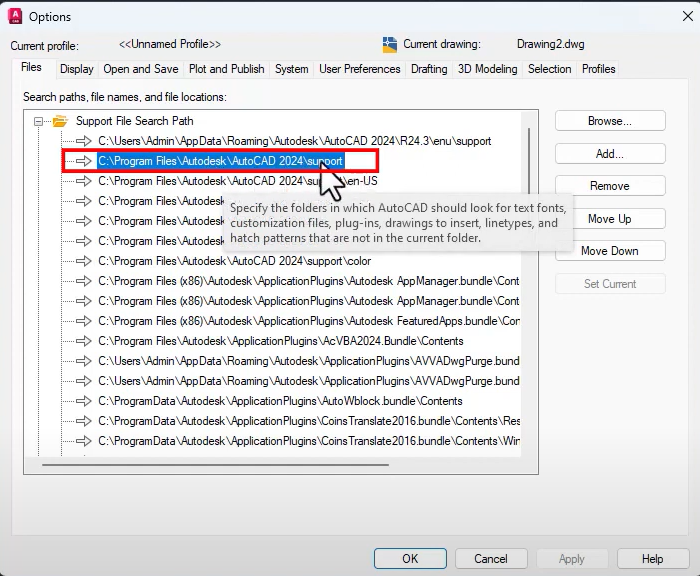The image size is (700, 576).
Task: Open the Open and Save tab
Action: (141, 69)
